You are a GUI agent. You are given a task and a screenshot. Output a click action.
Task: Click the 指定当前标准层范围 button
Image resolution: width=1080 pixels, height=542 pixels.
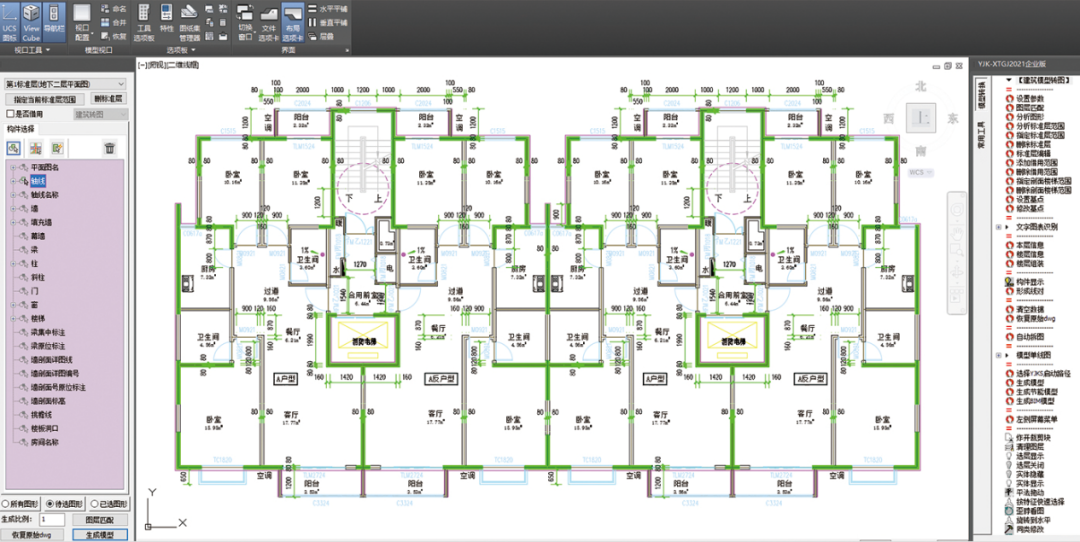point(45,99)
